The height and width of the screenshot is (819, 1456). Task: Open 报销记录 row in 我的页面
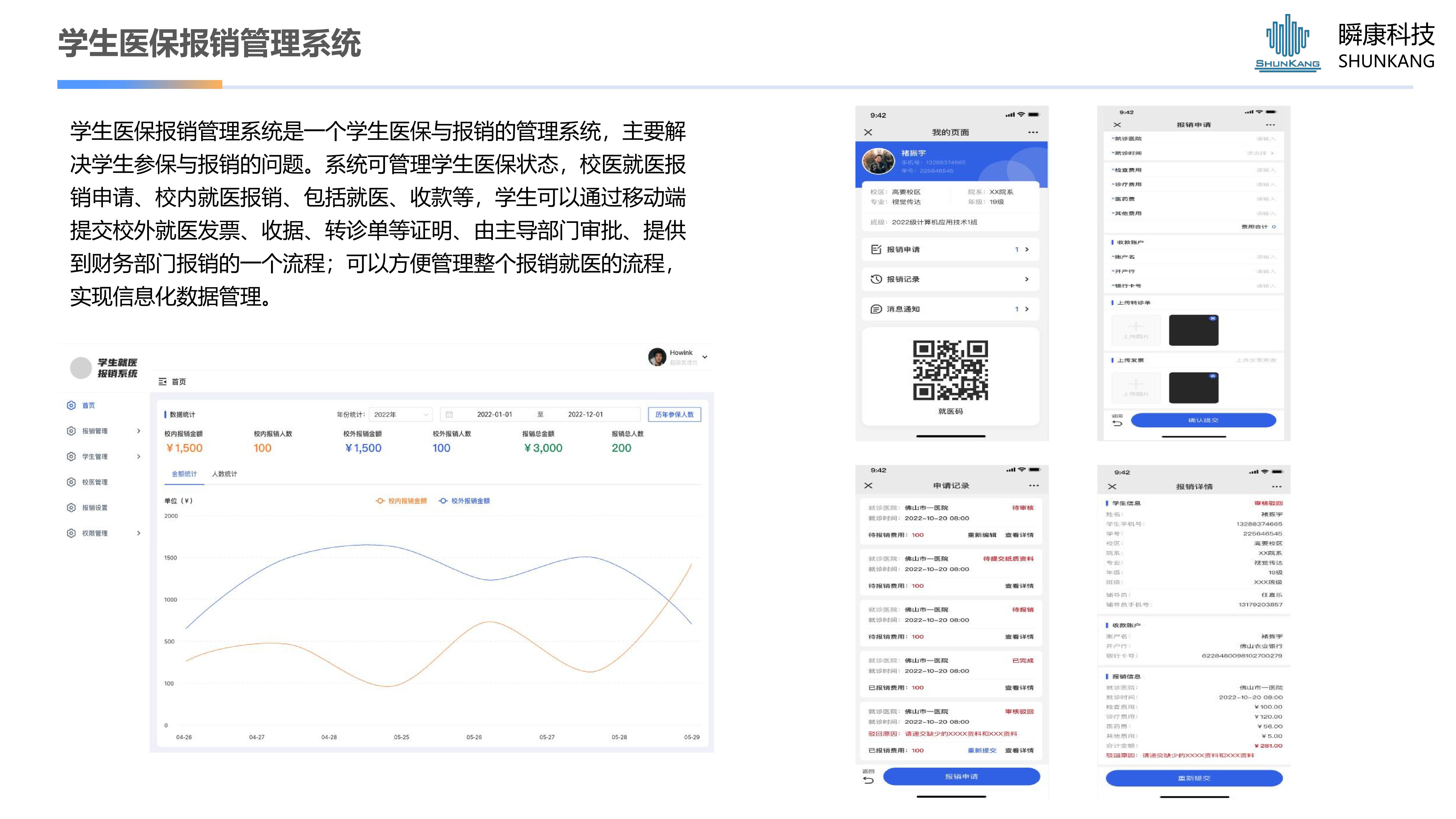point(950,279)
